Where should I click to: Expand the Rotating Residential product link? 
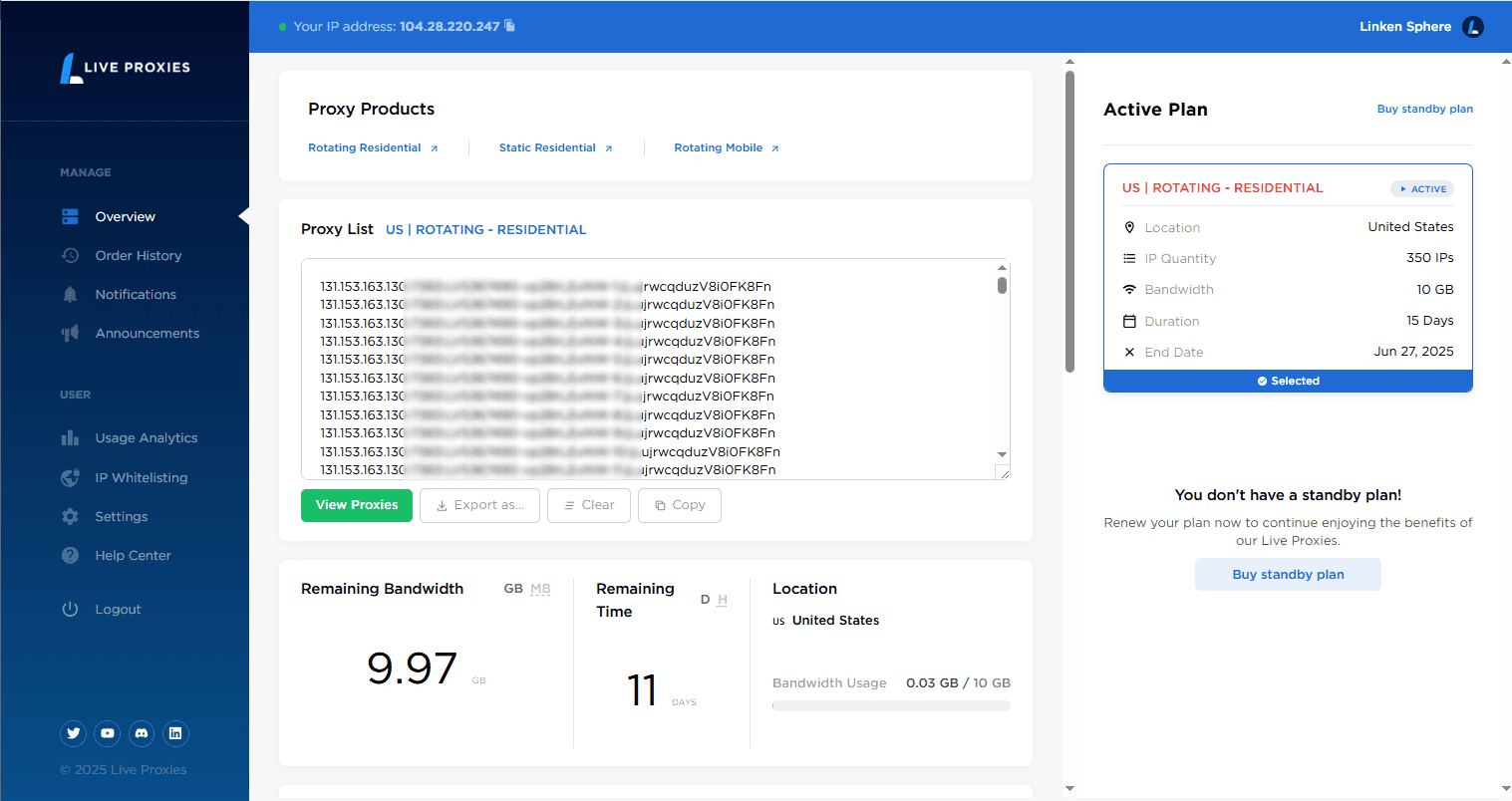tap(373, 147)
